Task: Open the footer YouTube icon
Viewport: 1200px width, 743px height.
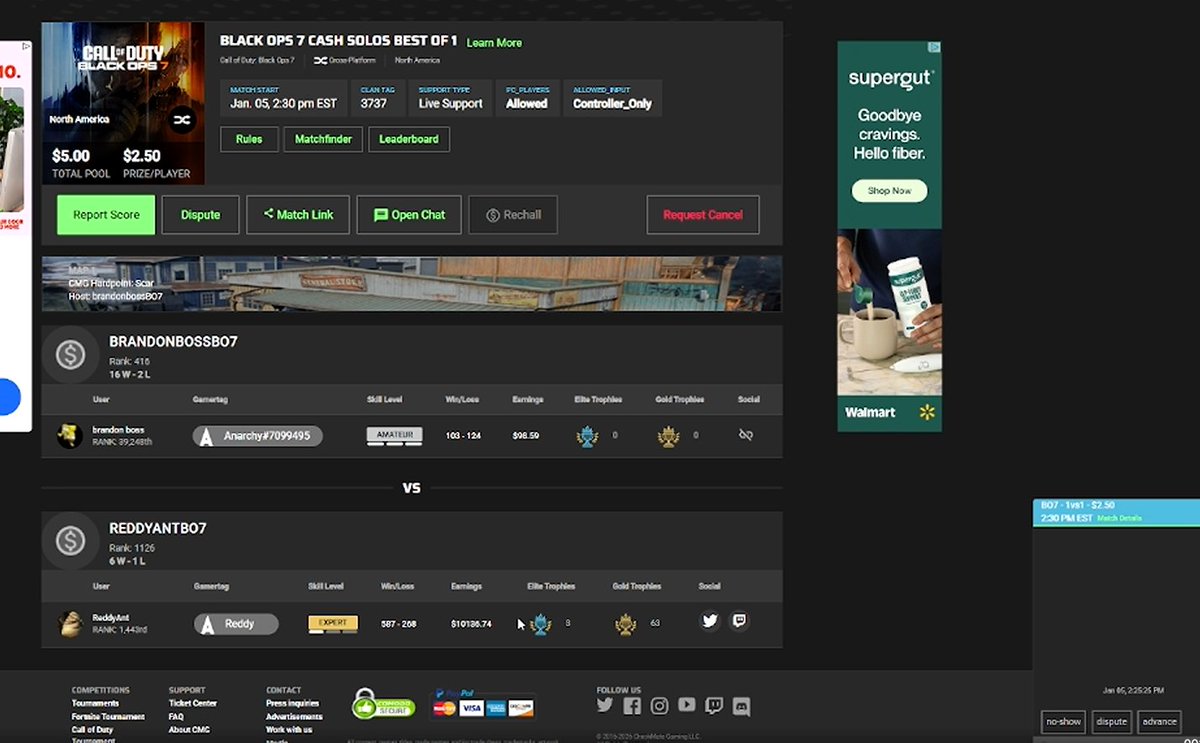Action: click(x=686, y=705)
